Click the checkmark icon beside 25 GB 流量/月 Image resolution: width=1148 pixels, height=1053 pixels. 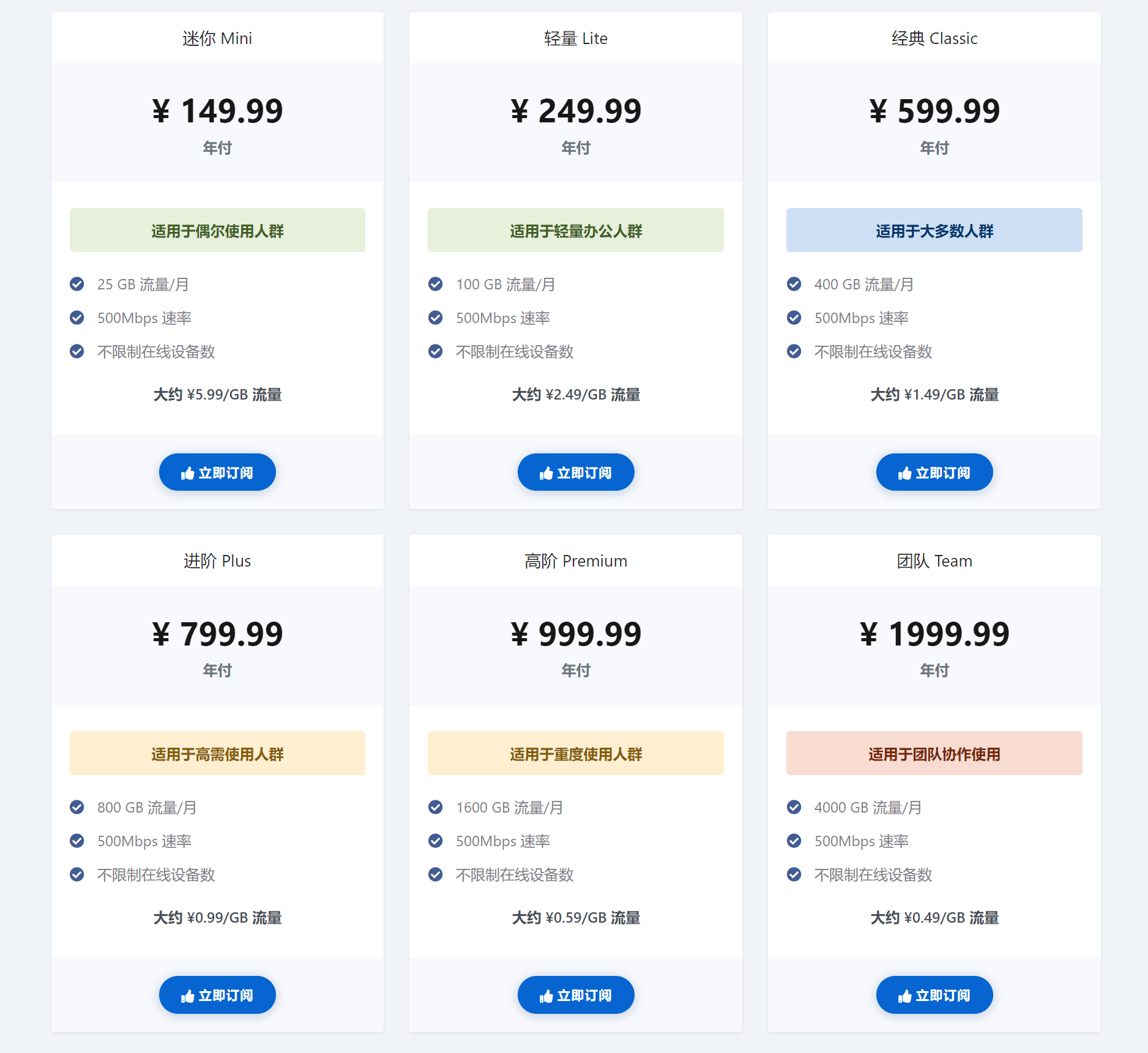tap(77, 284)
